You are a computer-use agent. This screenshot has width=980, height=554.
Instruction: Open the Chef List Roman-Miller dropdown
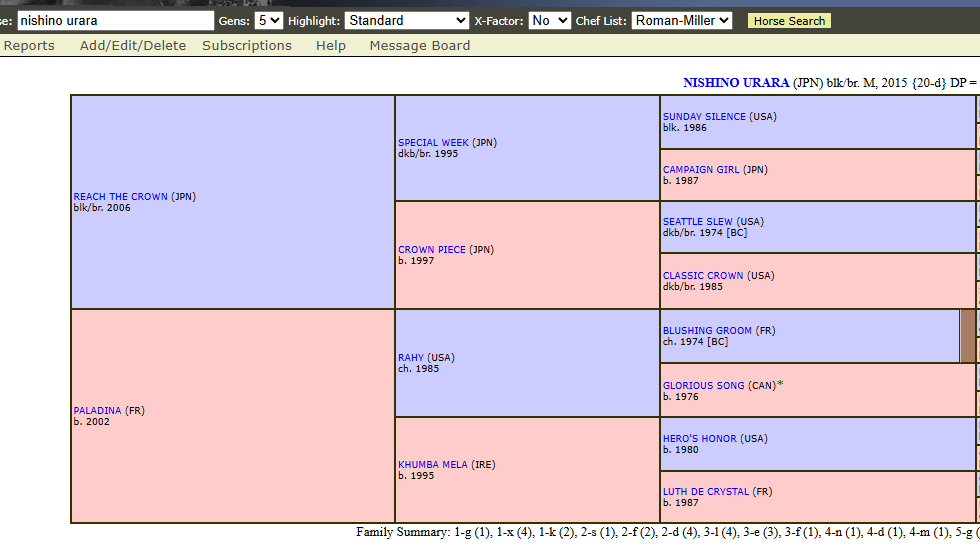coord(681,21)
